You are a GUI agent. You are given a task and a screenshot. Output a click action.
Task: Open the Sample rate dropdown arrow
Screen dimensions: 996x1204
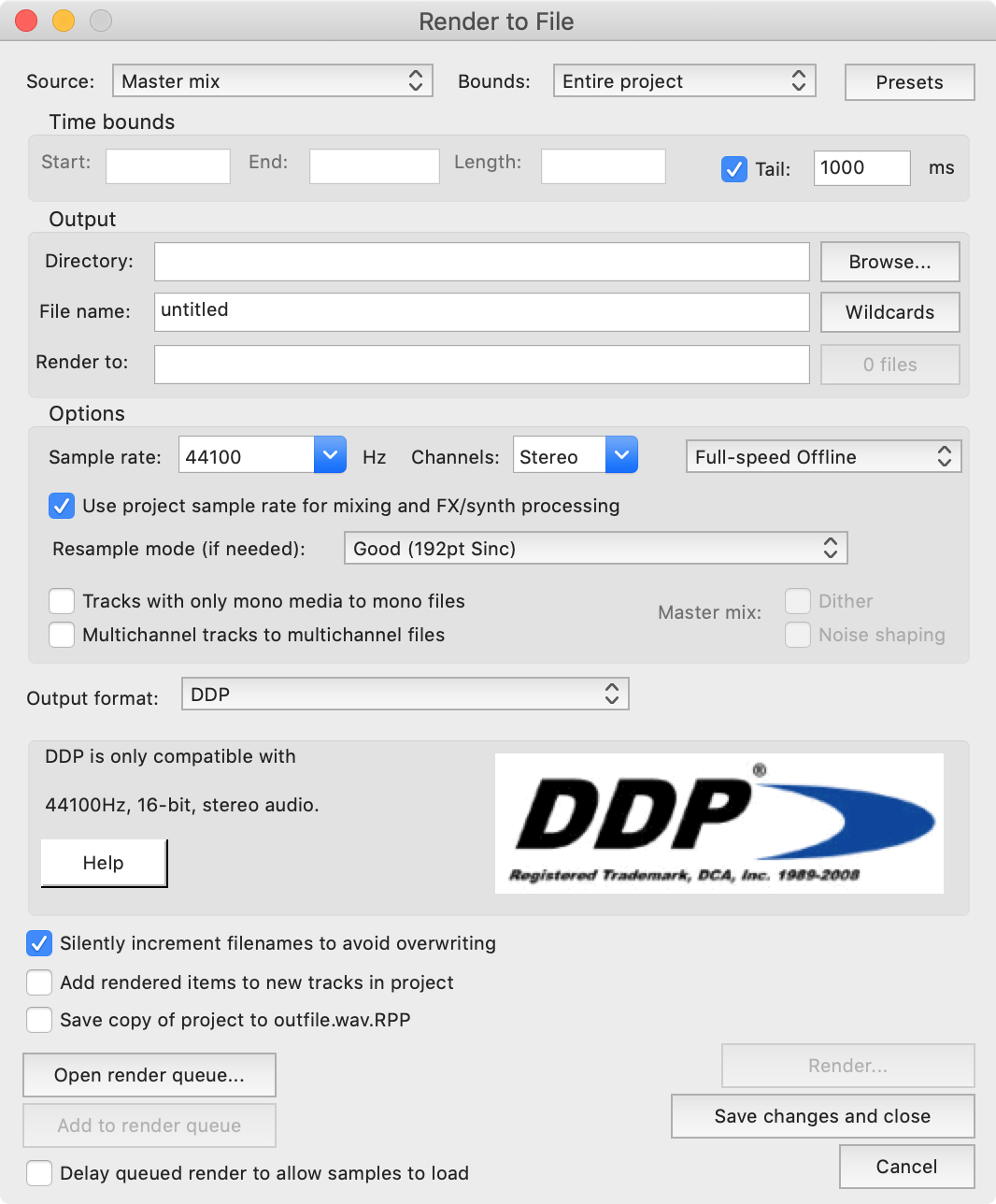(330, 455)
